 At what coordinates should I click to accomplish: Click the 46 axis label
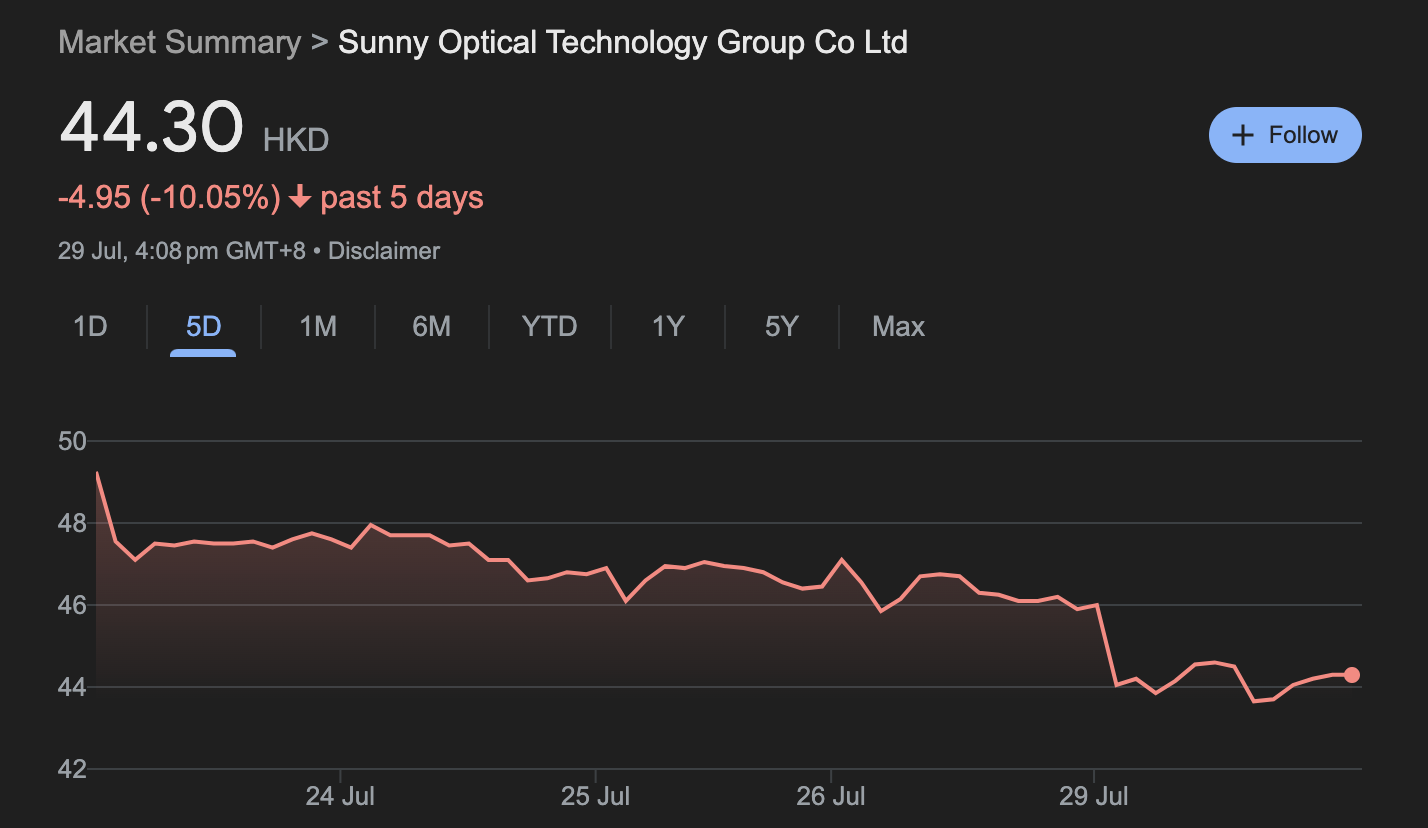(x=73, y=605)
